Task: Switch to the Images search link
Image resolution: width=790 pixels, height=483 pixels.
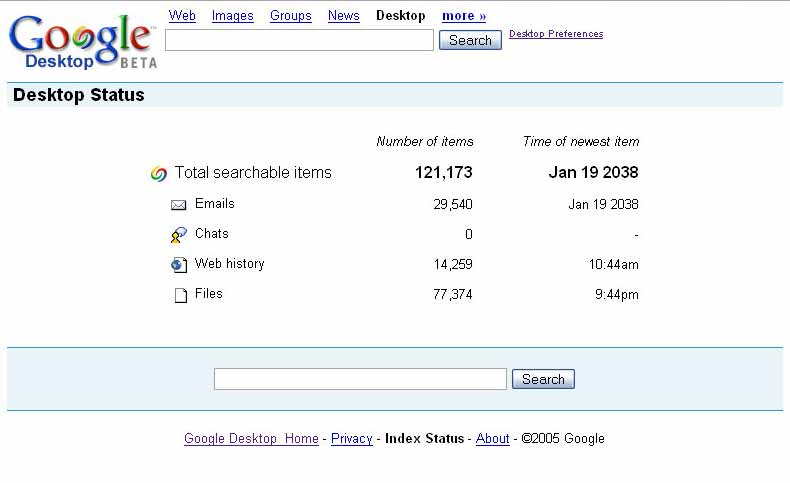Action: [x=232, y=16]
